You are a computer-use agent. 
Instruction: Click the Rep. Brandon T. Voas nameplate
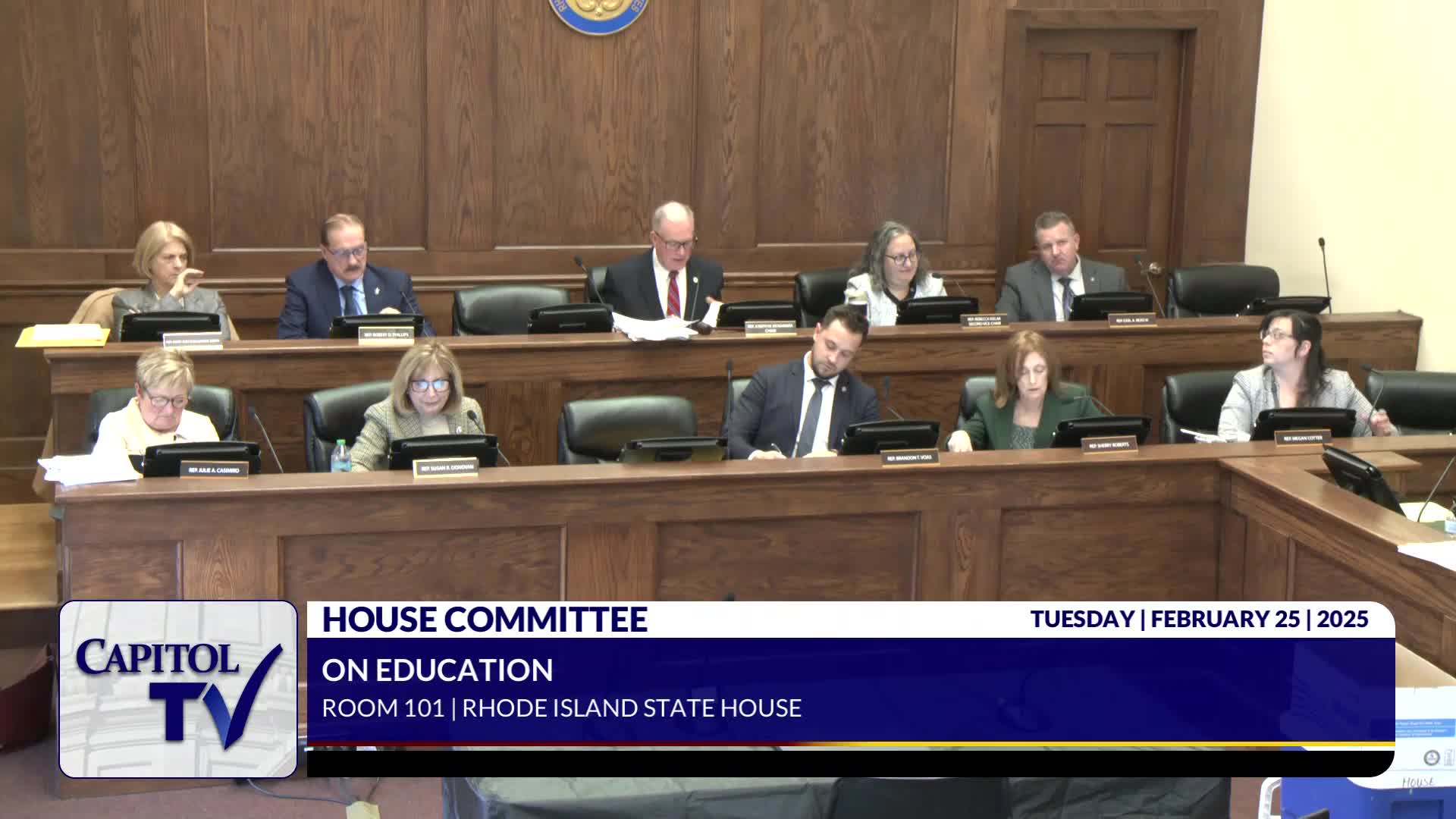point(911,457)
